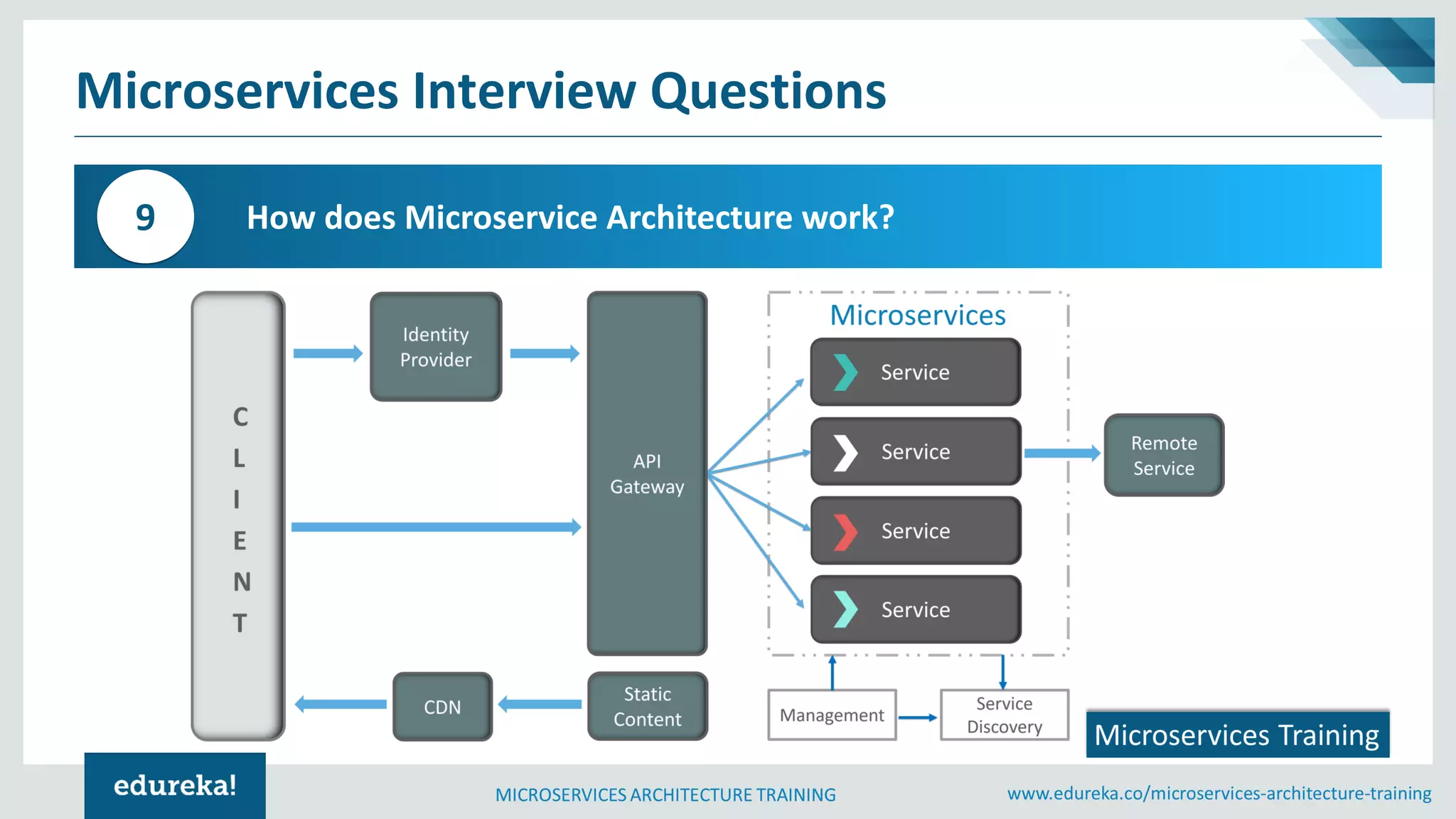
Task: Open the Microservices Training banner
Action: pos(1237,735)
